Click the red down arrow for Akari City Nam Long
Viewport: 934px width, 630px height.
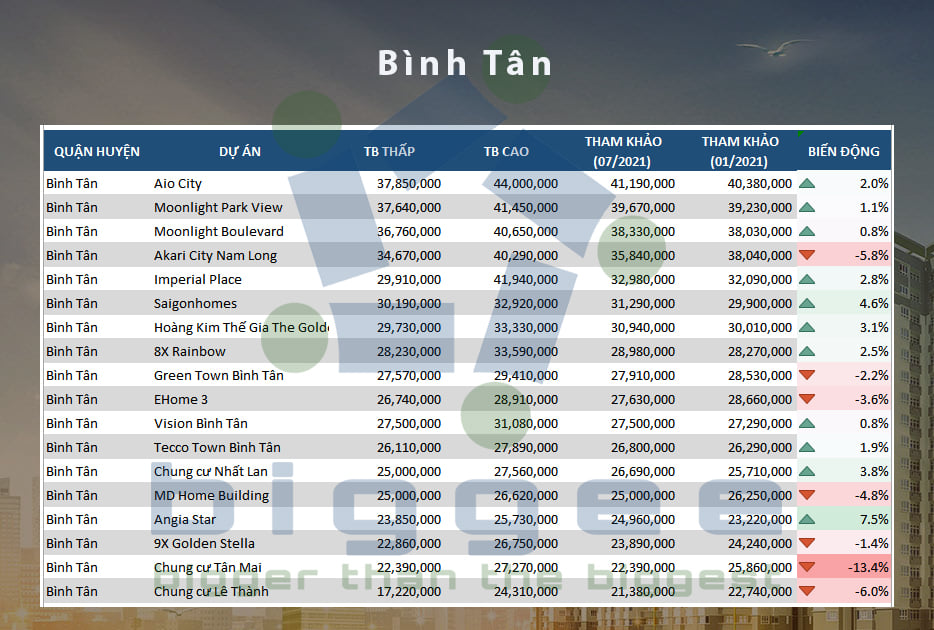[806, 255]
